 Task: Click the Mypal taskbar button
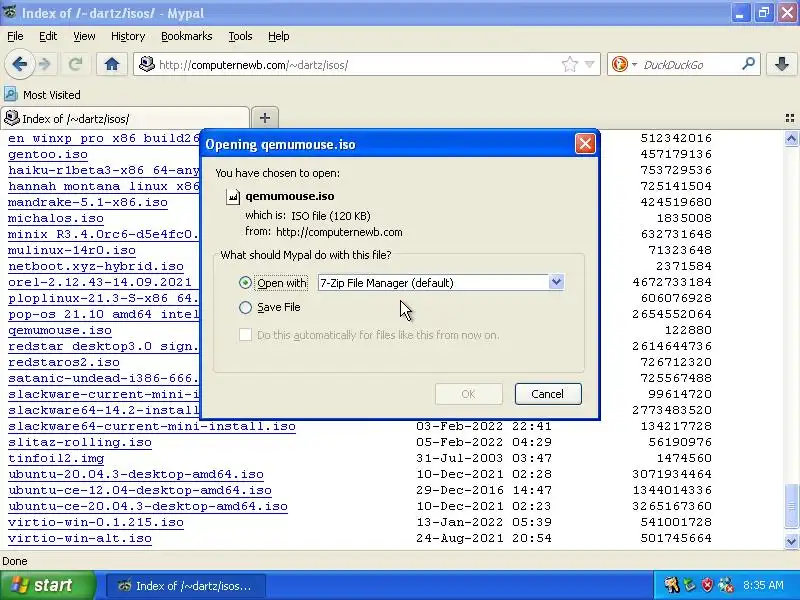coord(185,586)
